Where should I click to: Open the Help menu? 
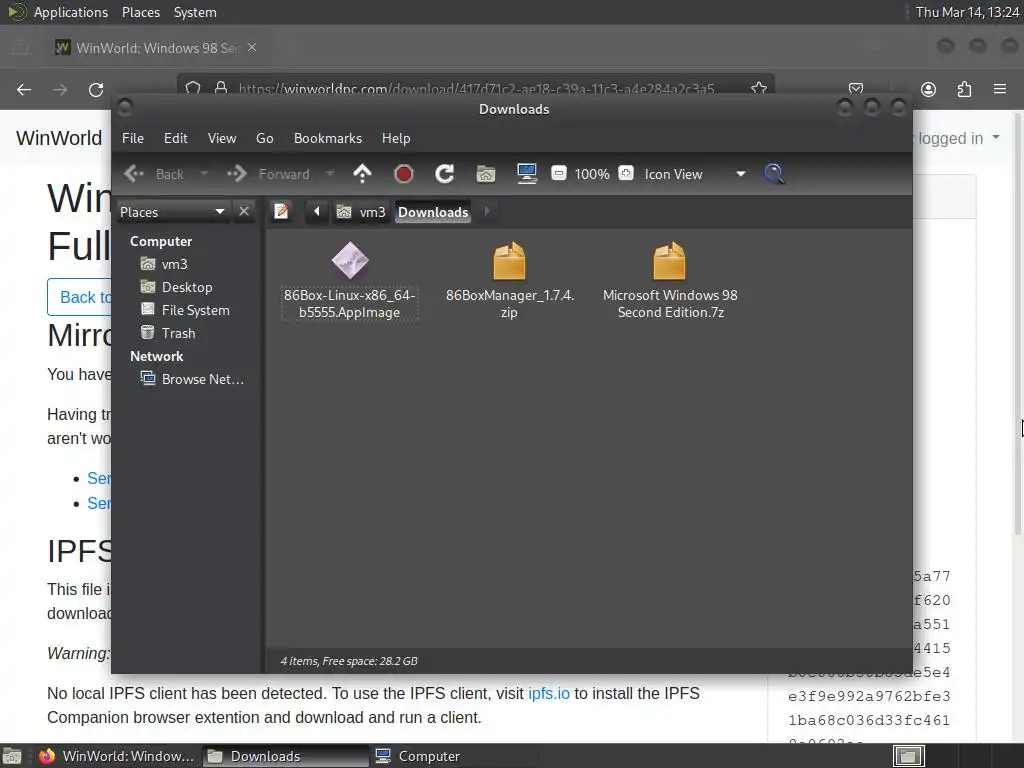[x=396, y=138]
